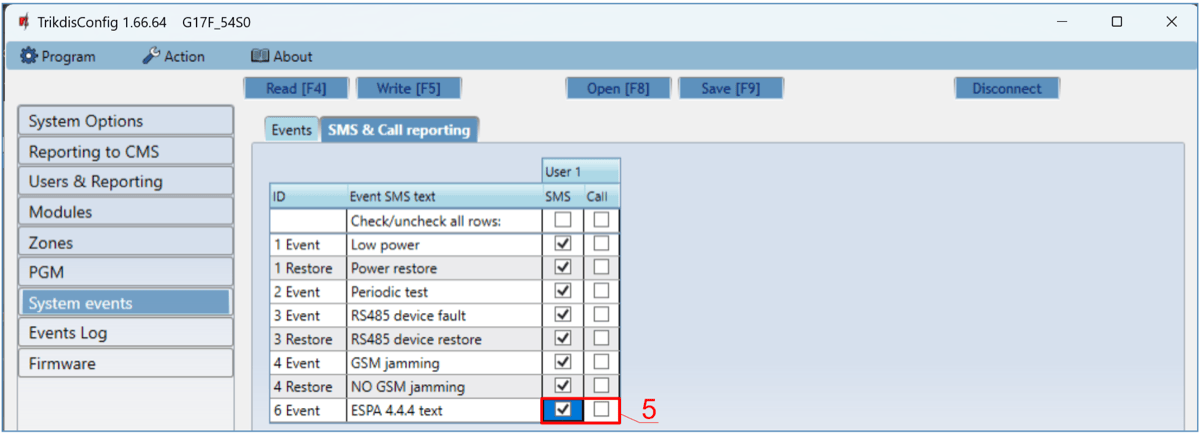This screenshot has height=436, width=1200.
Task: Open System Options section
Action: coord(125,121)
